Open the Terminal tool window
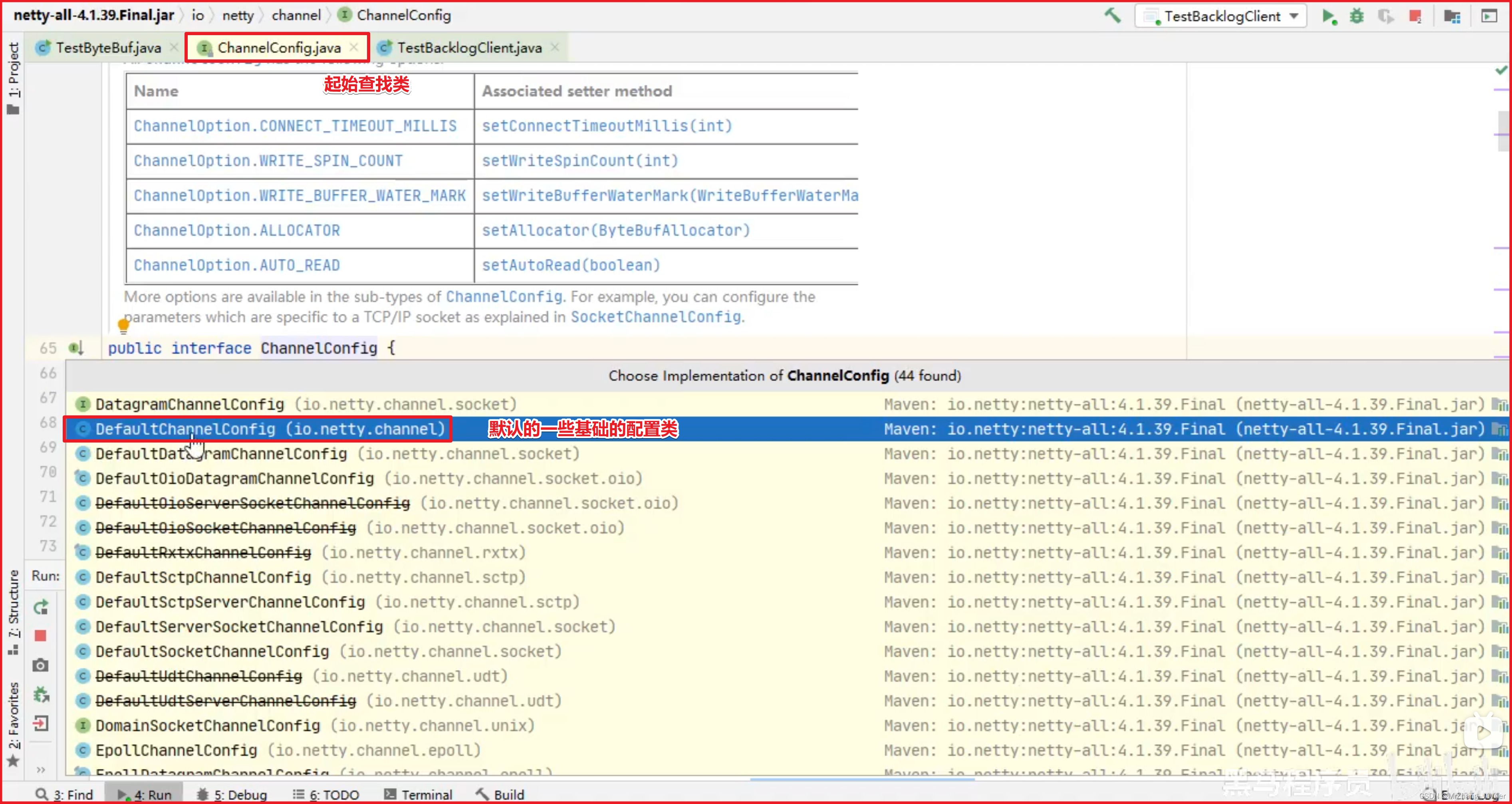The height and width of the screenshot is (804, 1512). coord(418,794)
